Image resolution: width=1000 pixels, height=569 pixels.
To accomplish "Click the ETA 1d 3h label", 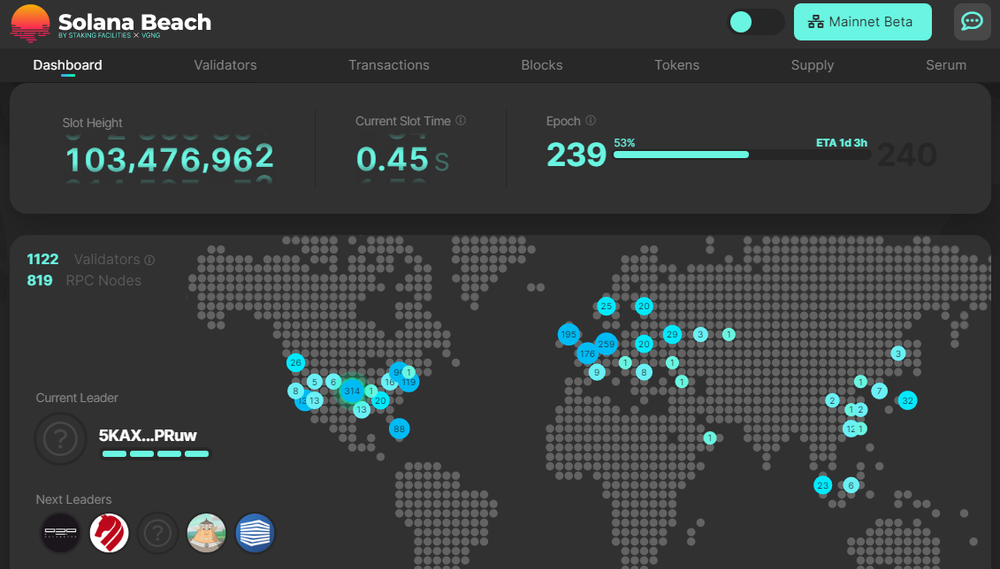I will coord(841,143).
